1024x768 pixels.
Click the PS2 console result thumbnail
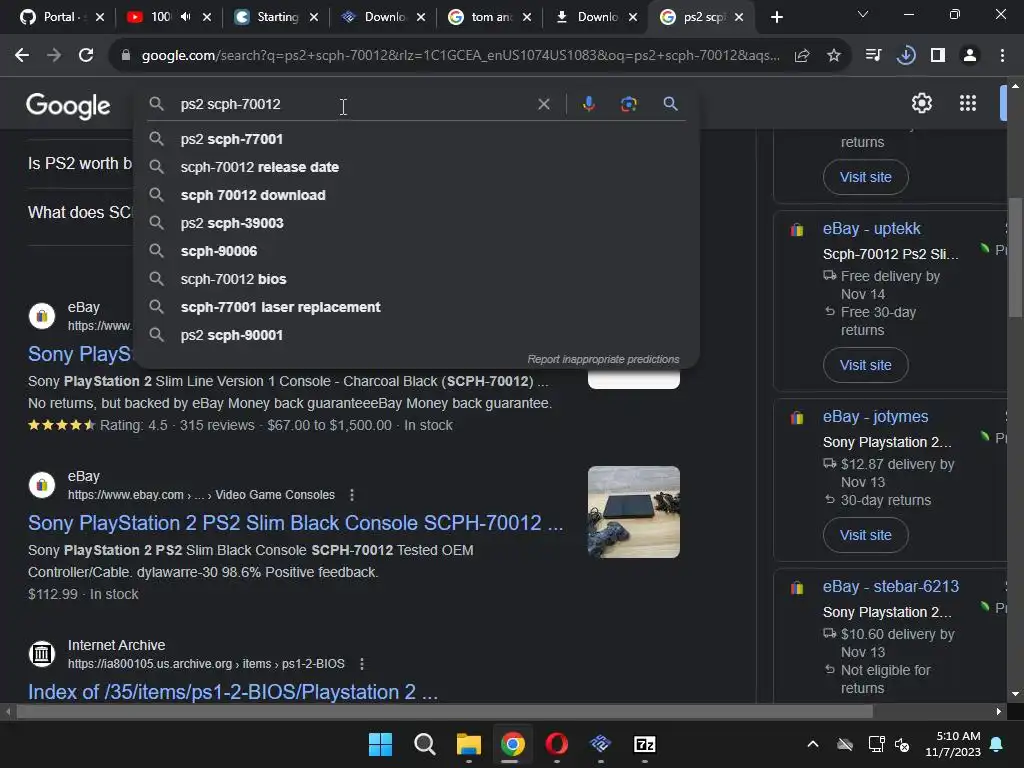pyautogui.click(x=633, y=512)
